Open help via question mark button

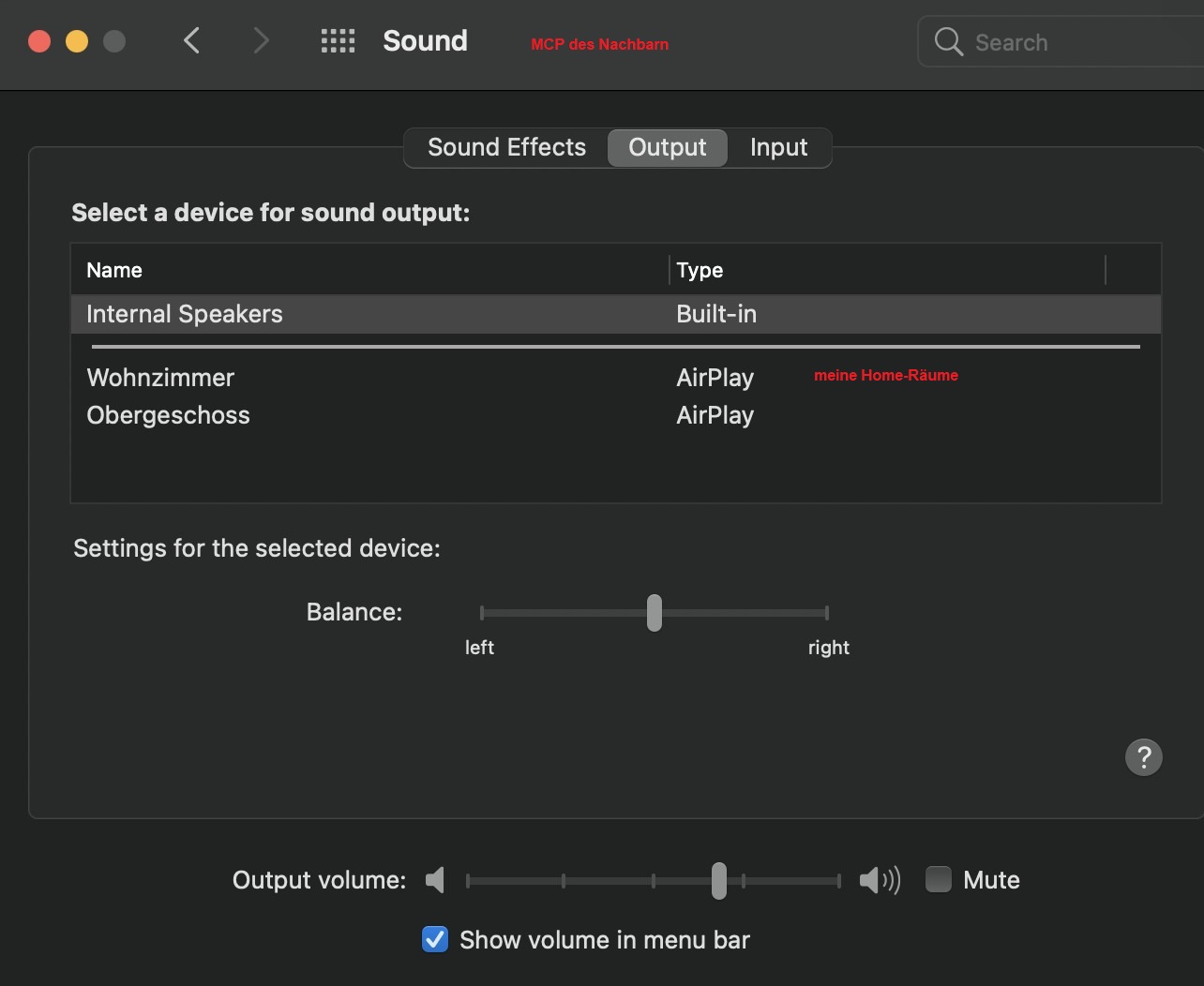[1143, 757]
